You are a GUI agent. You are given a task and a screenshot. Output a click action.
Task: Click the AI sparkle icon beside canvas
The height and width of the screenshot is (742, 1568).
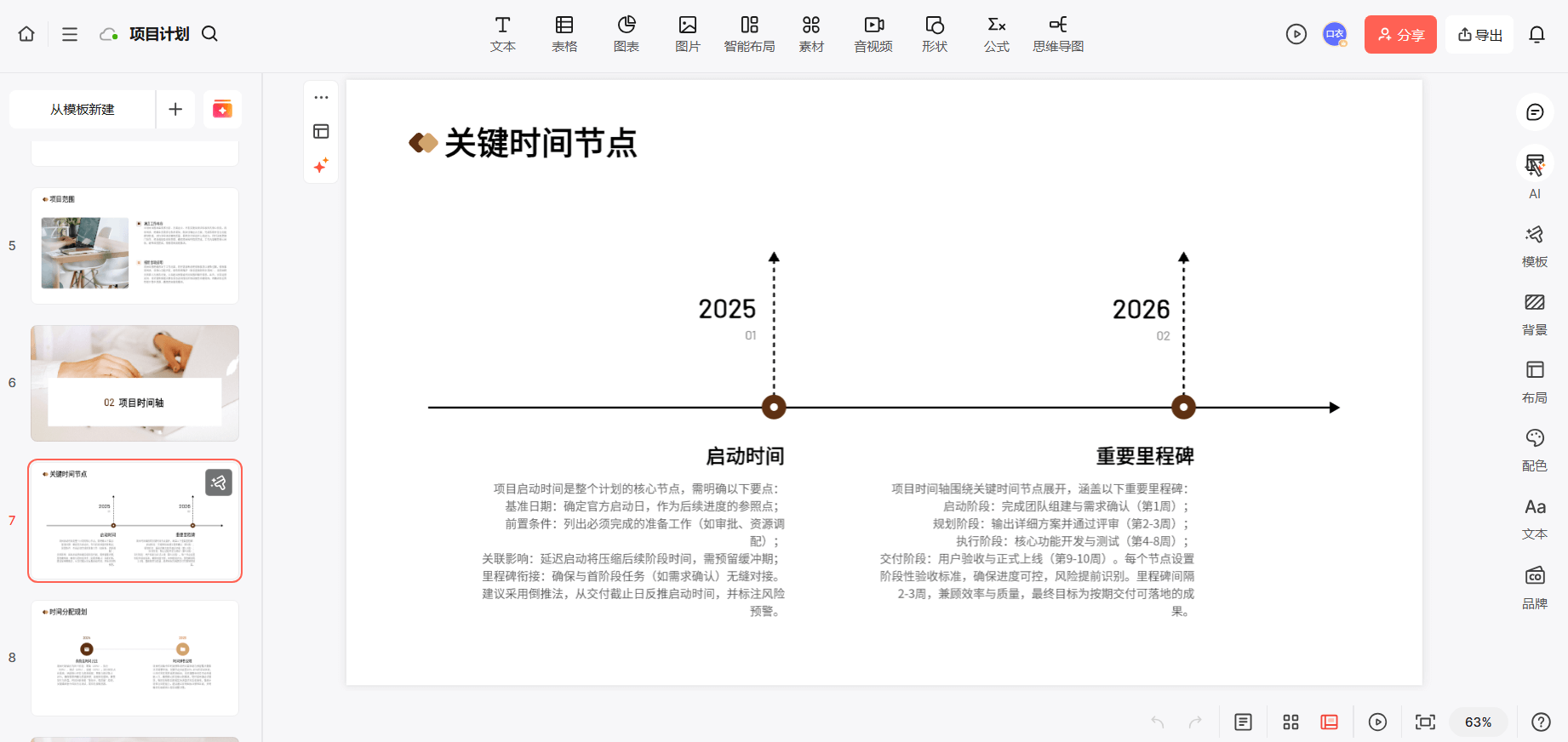321,165
